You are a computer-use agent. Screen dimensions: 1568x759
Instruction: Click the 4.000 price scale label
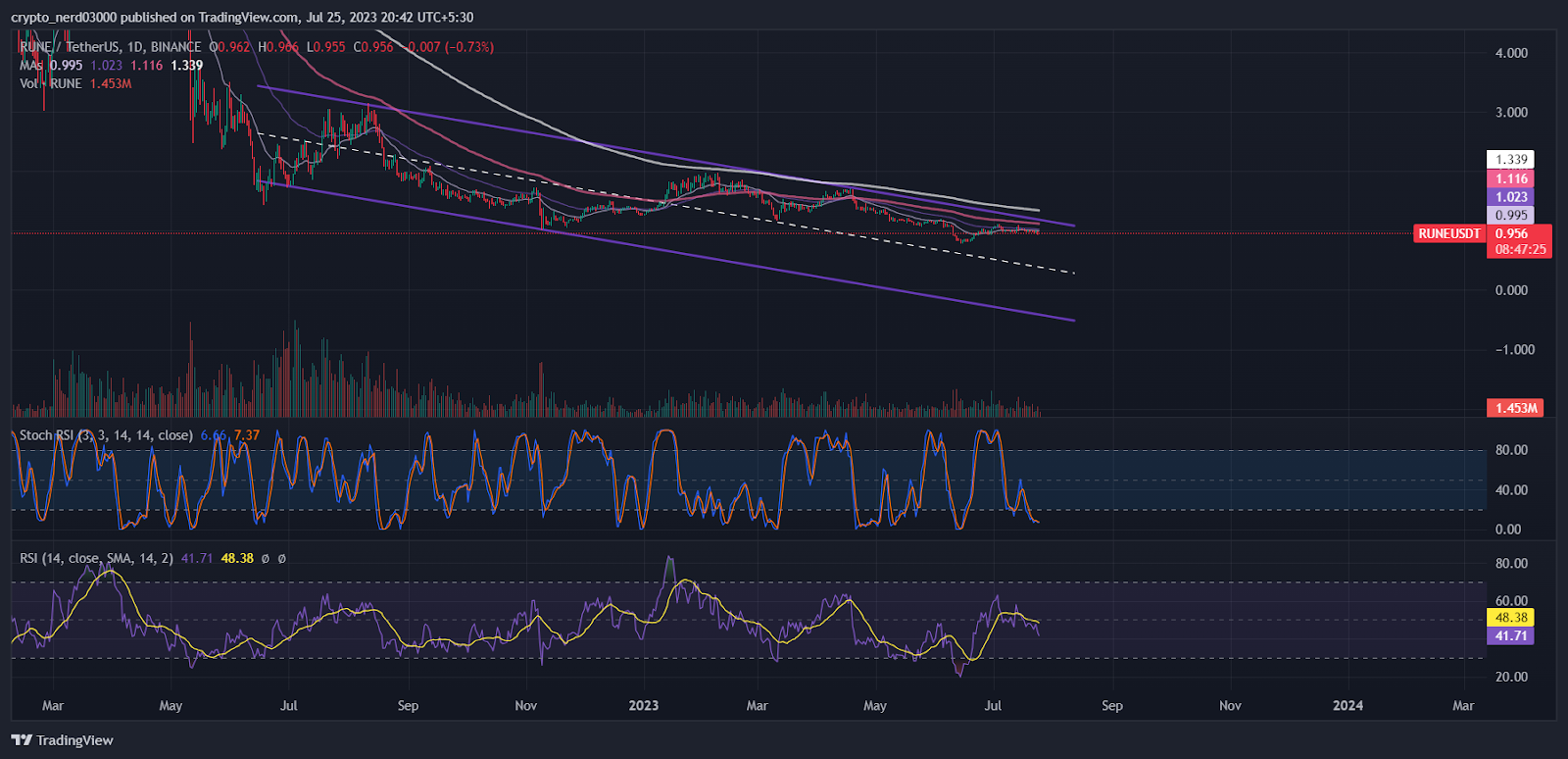(1511, 53)
